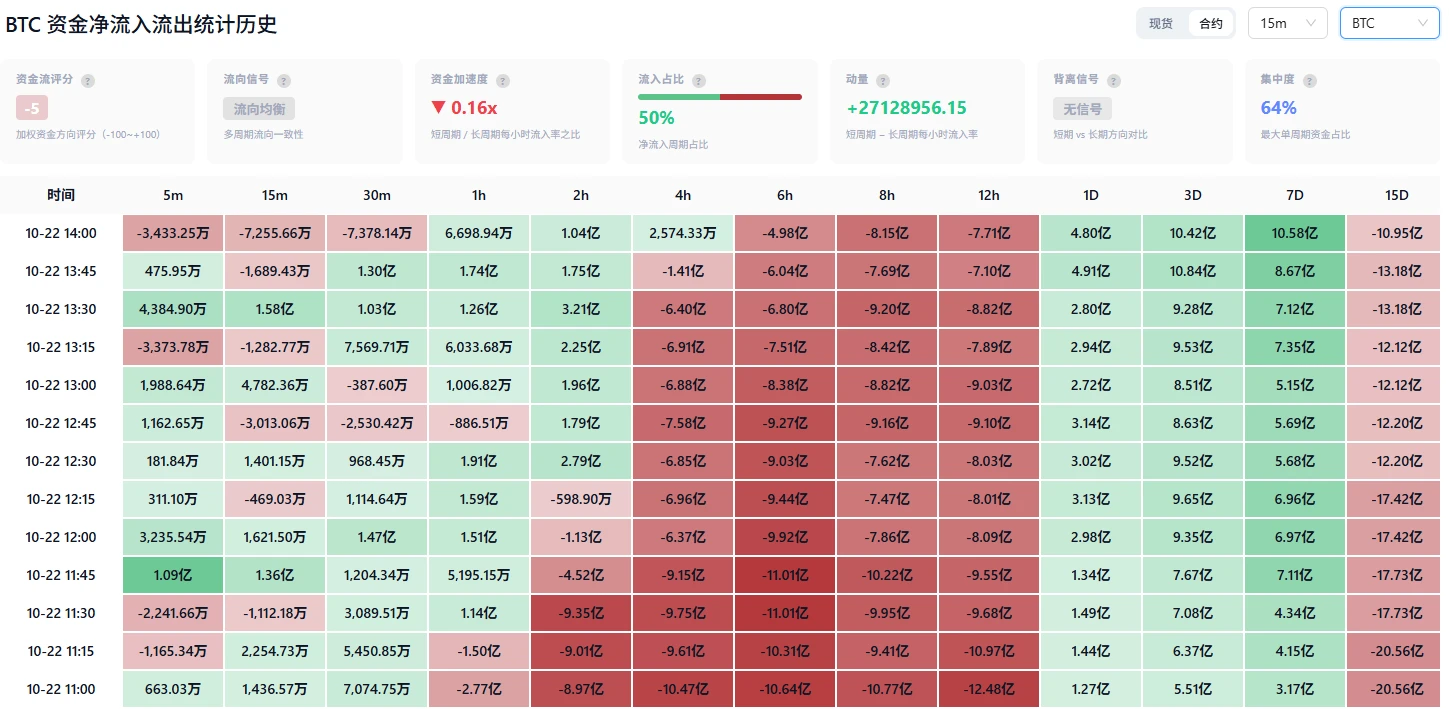The width and height of the screenshot is (1449, 709).
Task: Click the 64% concentration value
Action: [1279, 108]
